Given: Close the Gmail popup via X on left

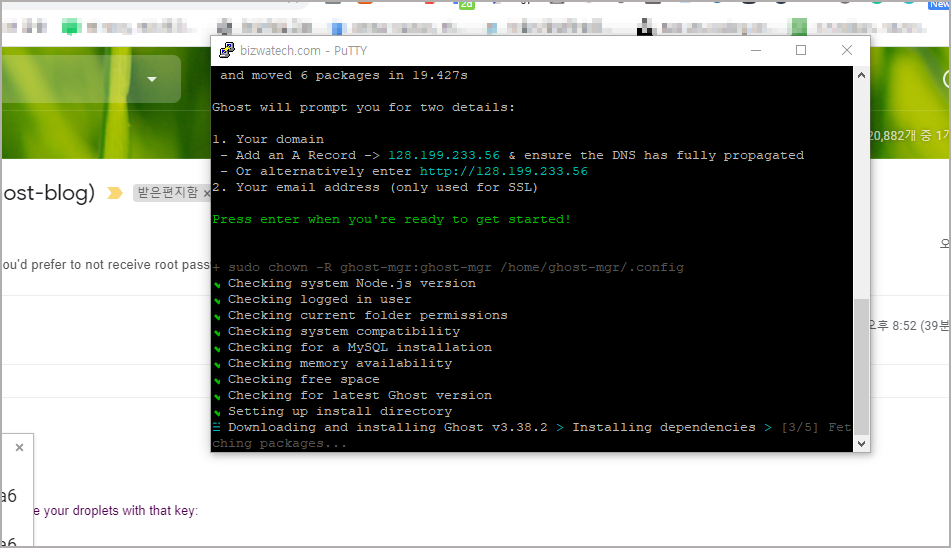Looking at the screenshot, I should [x=19, y=447].
